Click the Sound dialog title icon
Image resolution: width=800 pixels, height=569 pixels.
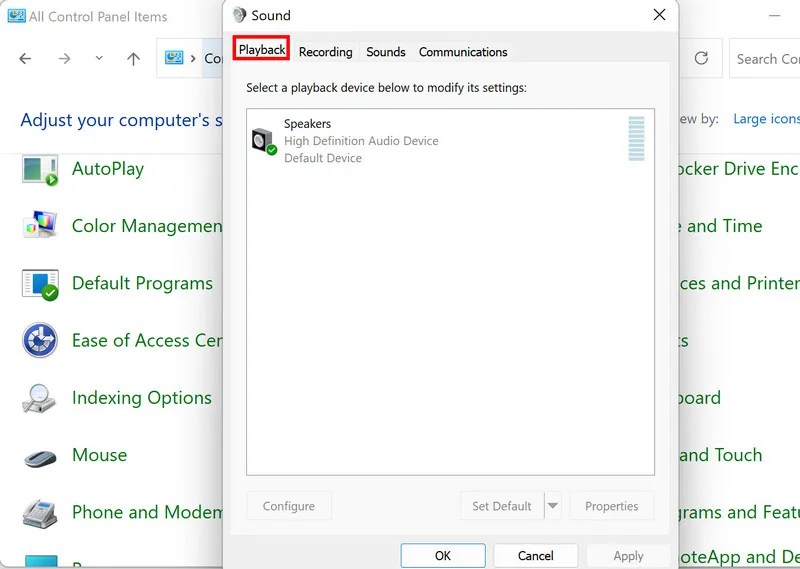[x=239, y=15]
